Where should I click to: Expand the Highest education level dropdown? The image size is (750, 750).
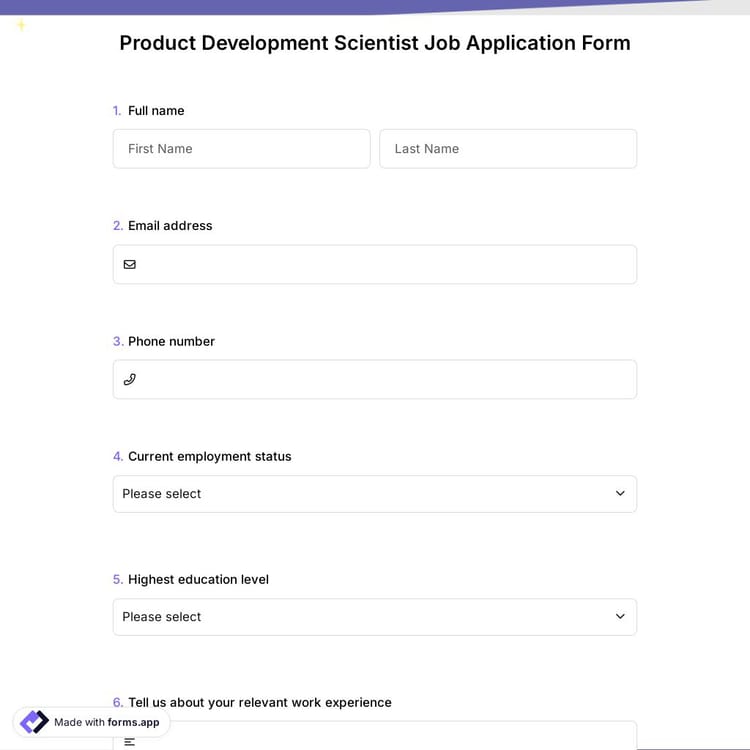point(374,617)
